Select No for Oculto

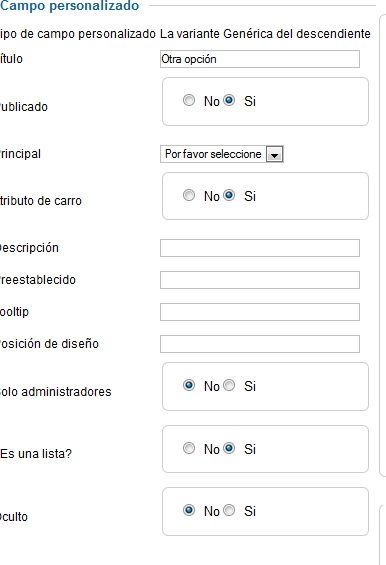click(x=189, y=510)
